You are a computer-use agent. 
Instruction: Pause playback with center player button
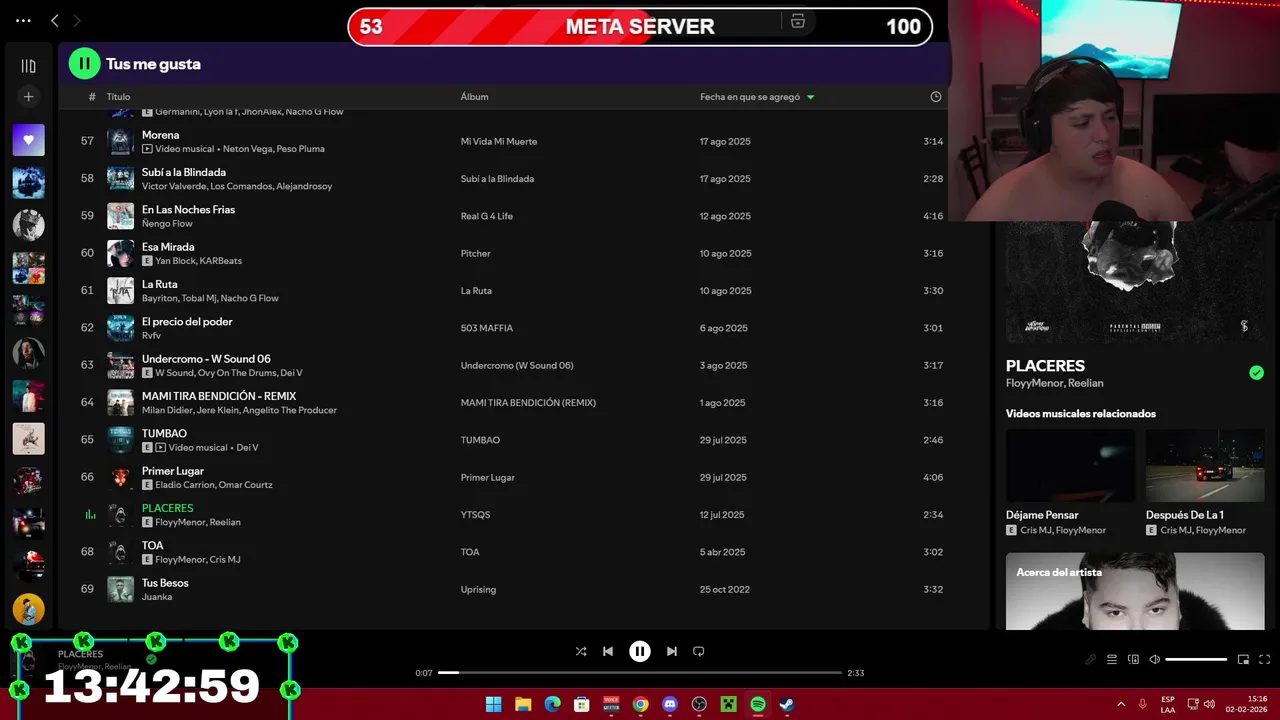point(640,651)
